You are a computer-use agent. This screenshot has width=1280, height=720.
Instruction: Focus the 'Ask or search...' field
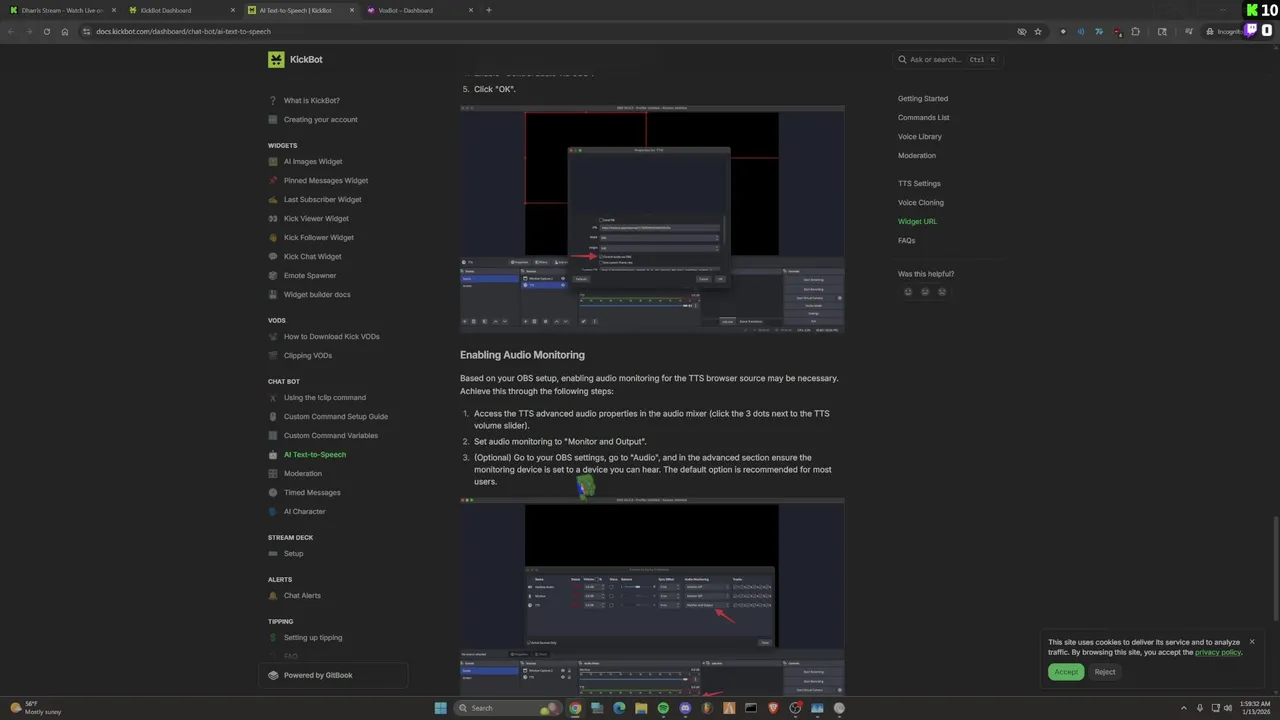pos(948,60)
